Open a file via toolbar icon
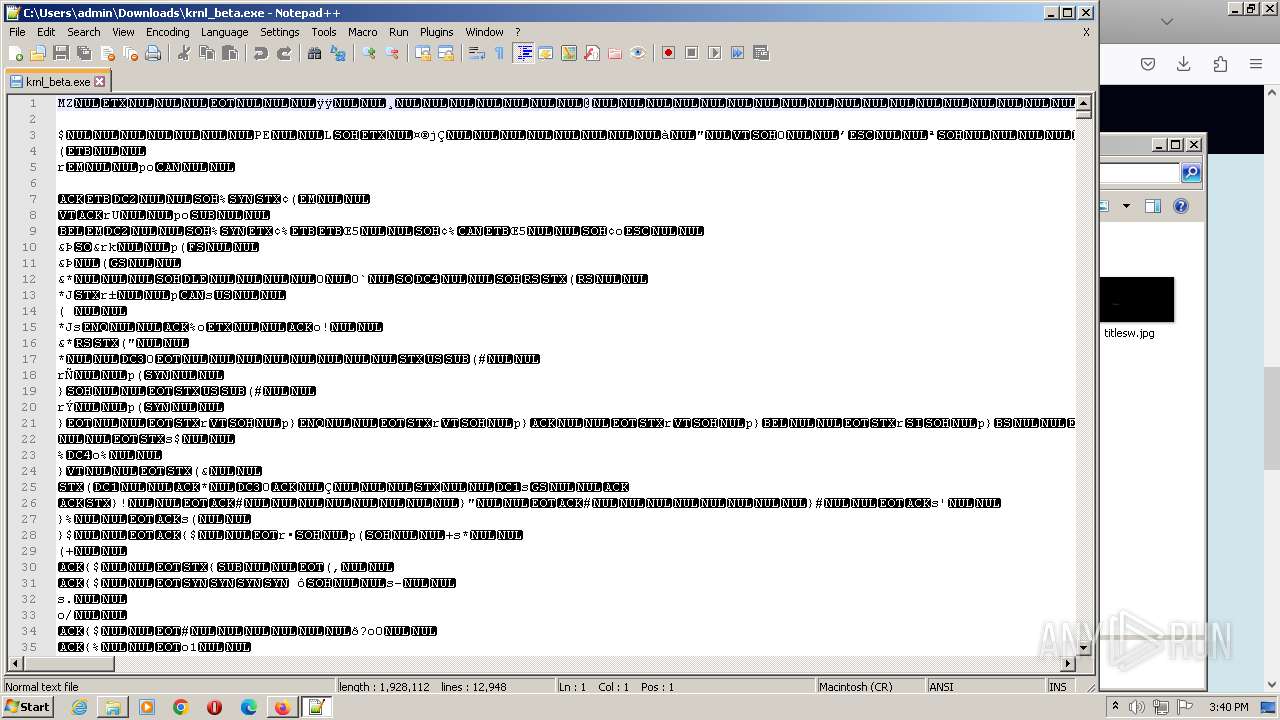 [x=38, y=53]
